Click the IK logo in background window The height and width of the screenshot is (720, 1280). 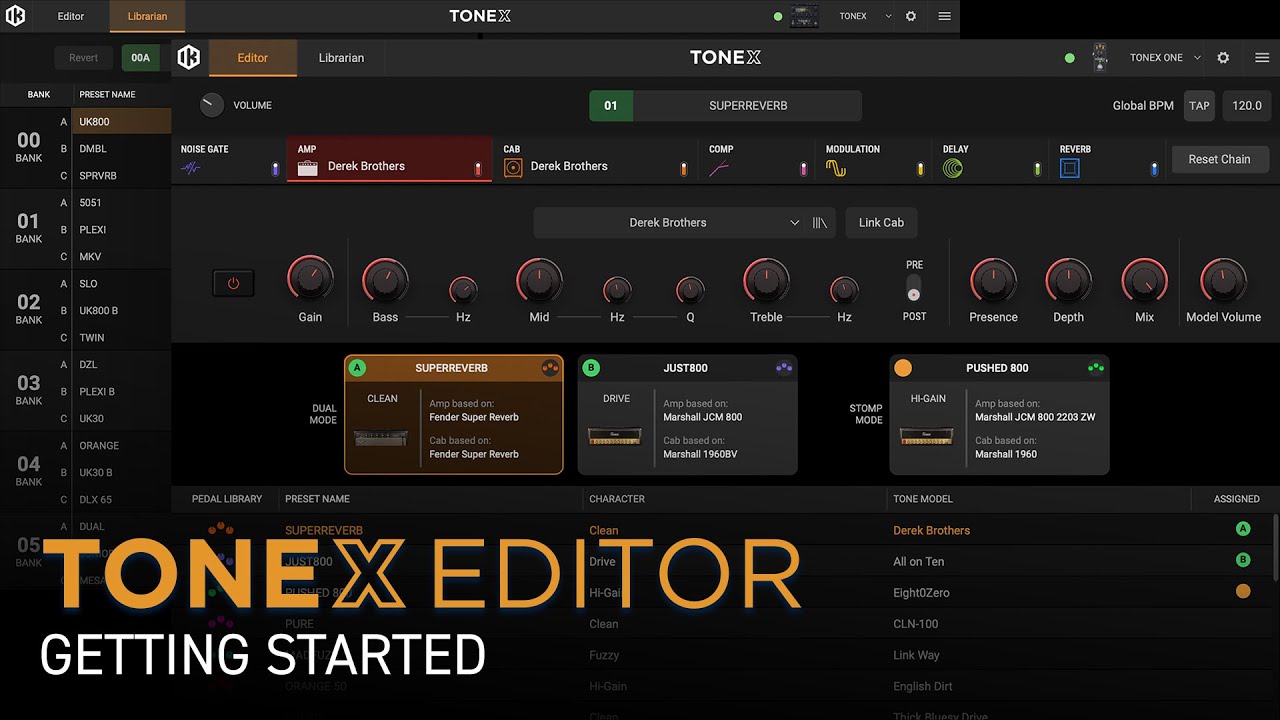pyautogui.click(x=15, y=16)
